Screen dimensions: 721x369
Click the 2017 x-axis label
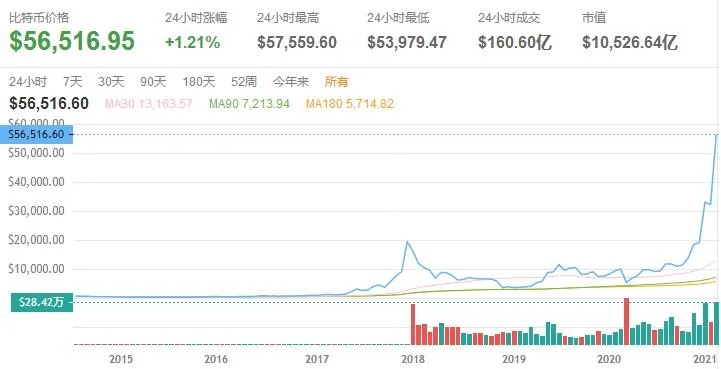click(x=317, y=359)
